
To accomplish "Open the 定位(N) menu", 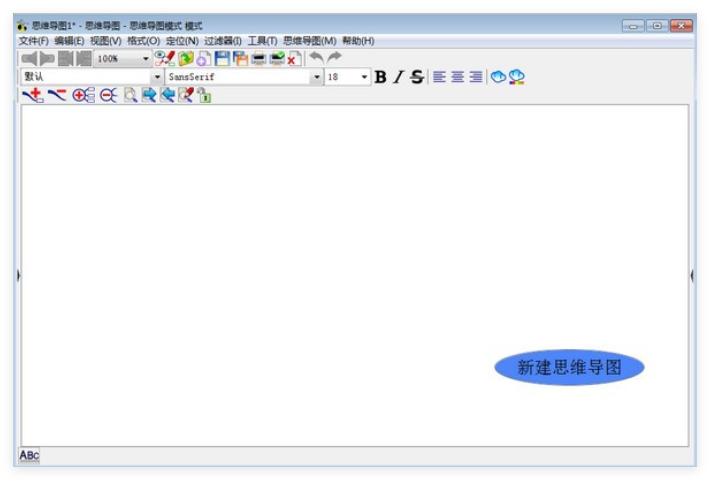I will point(182,41).
